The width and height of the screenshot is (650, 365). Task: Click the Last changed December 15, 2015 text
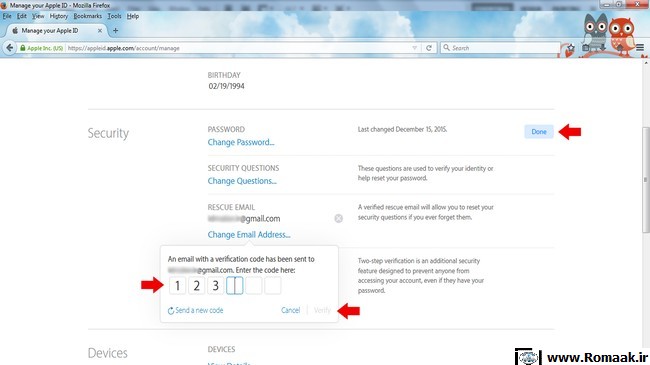click(x=402, y=129)
